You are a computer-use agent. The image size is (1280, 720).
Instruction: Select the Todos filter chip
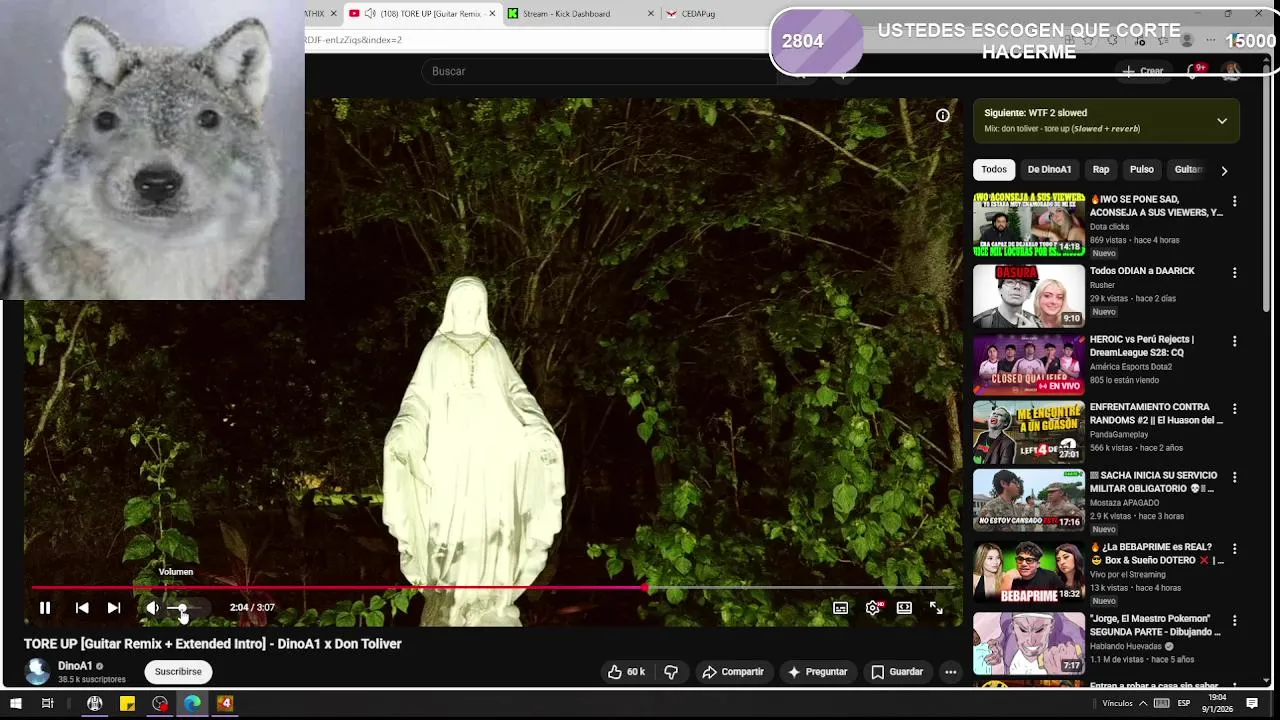click(994, 170)
